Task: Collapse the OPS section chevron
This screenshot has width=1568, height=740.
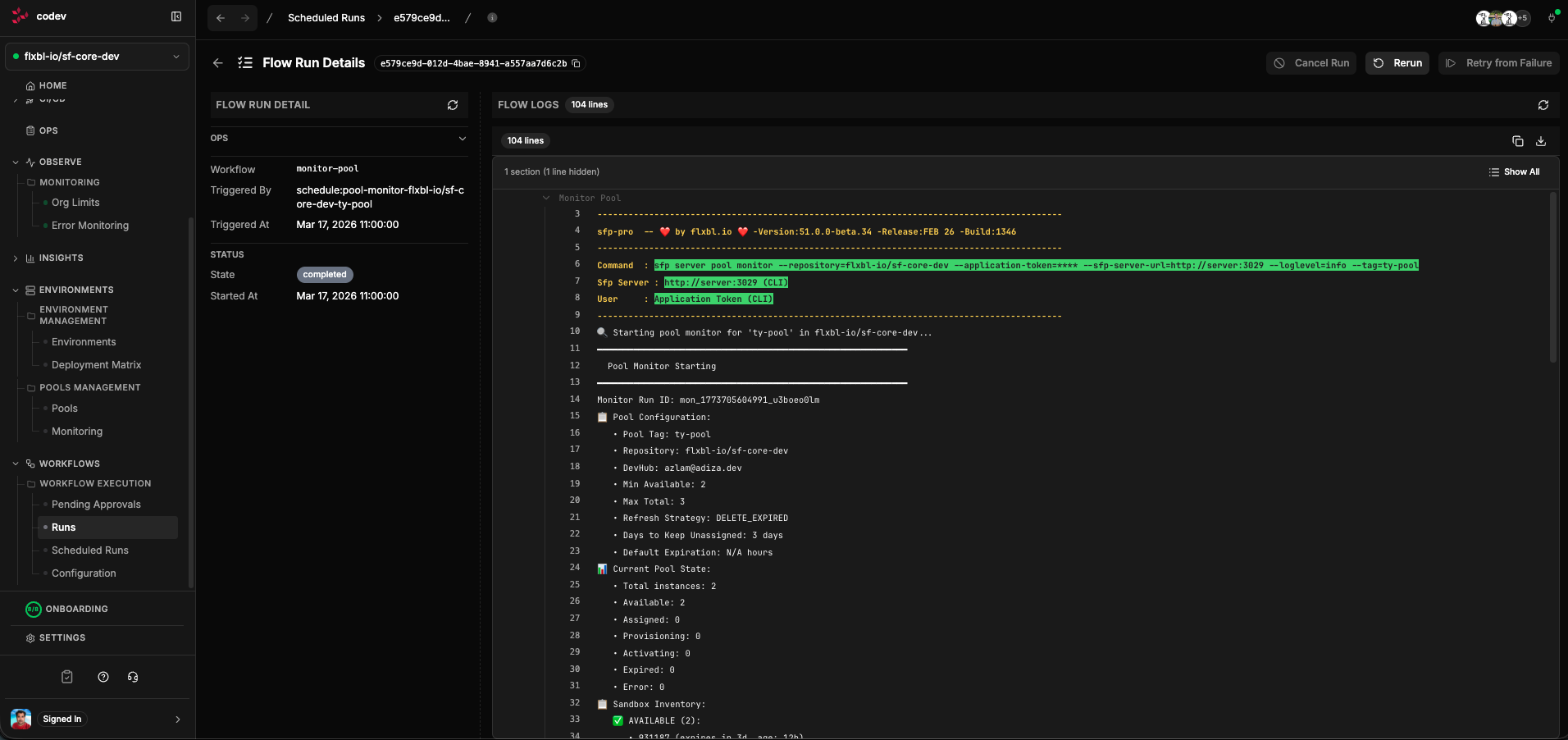Action: pyautogui.click(x=462, y=139)
